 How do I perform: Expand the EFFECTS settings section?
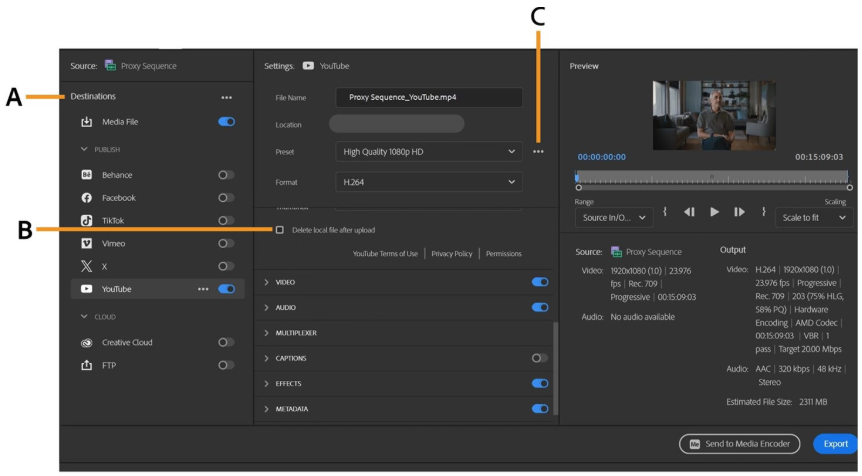(267, 384)
